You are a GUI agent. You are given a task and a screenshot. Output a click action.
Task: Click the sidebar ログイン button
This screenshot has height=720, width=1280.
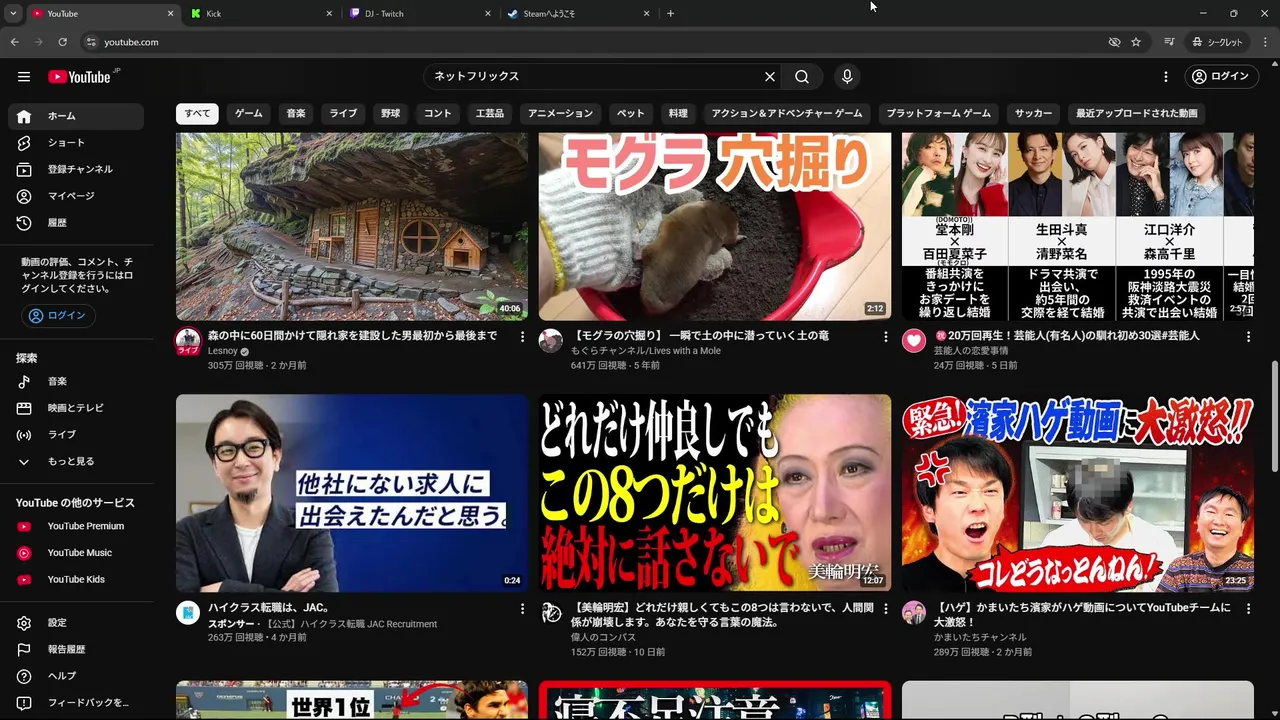click(x=58, y=316)
